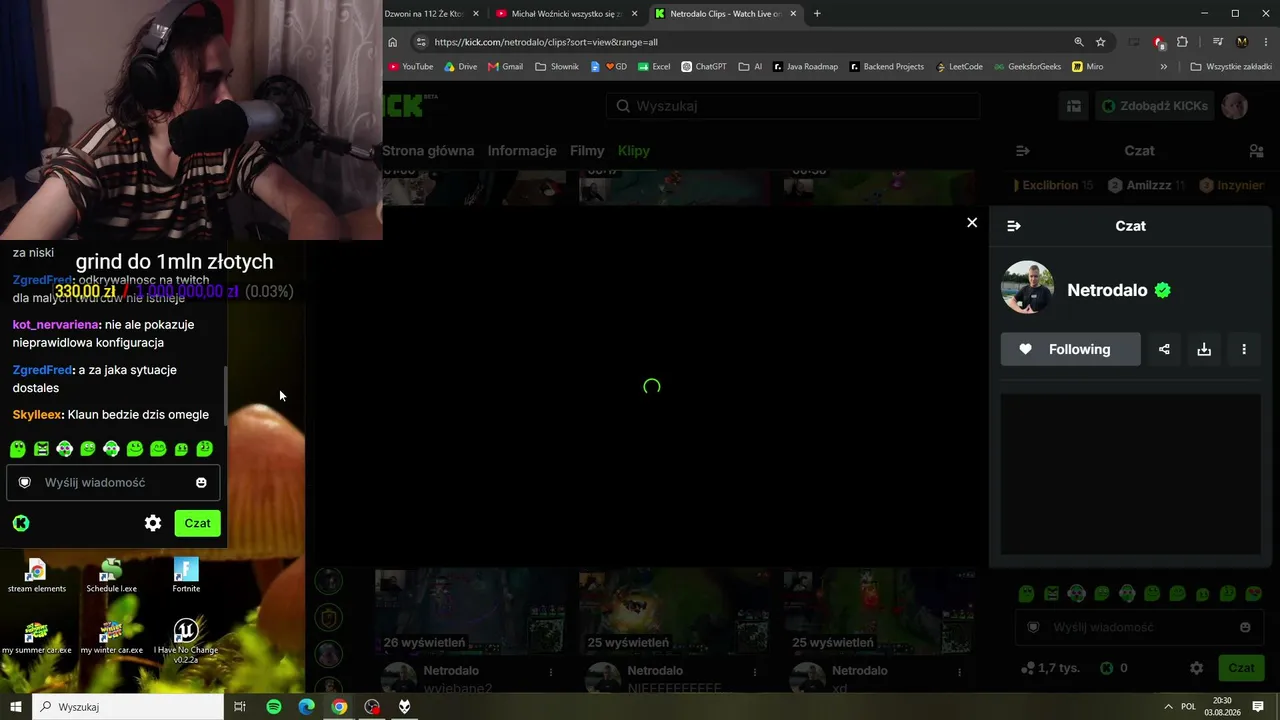
Task: Open the Chrome profile avatar
Action: (1242, 42)
